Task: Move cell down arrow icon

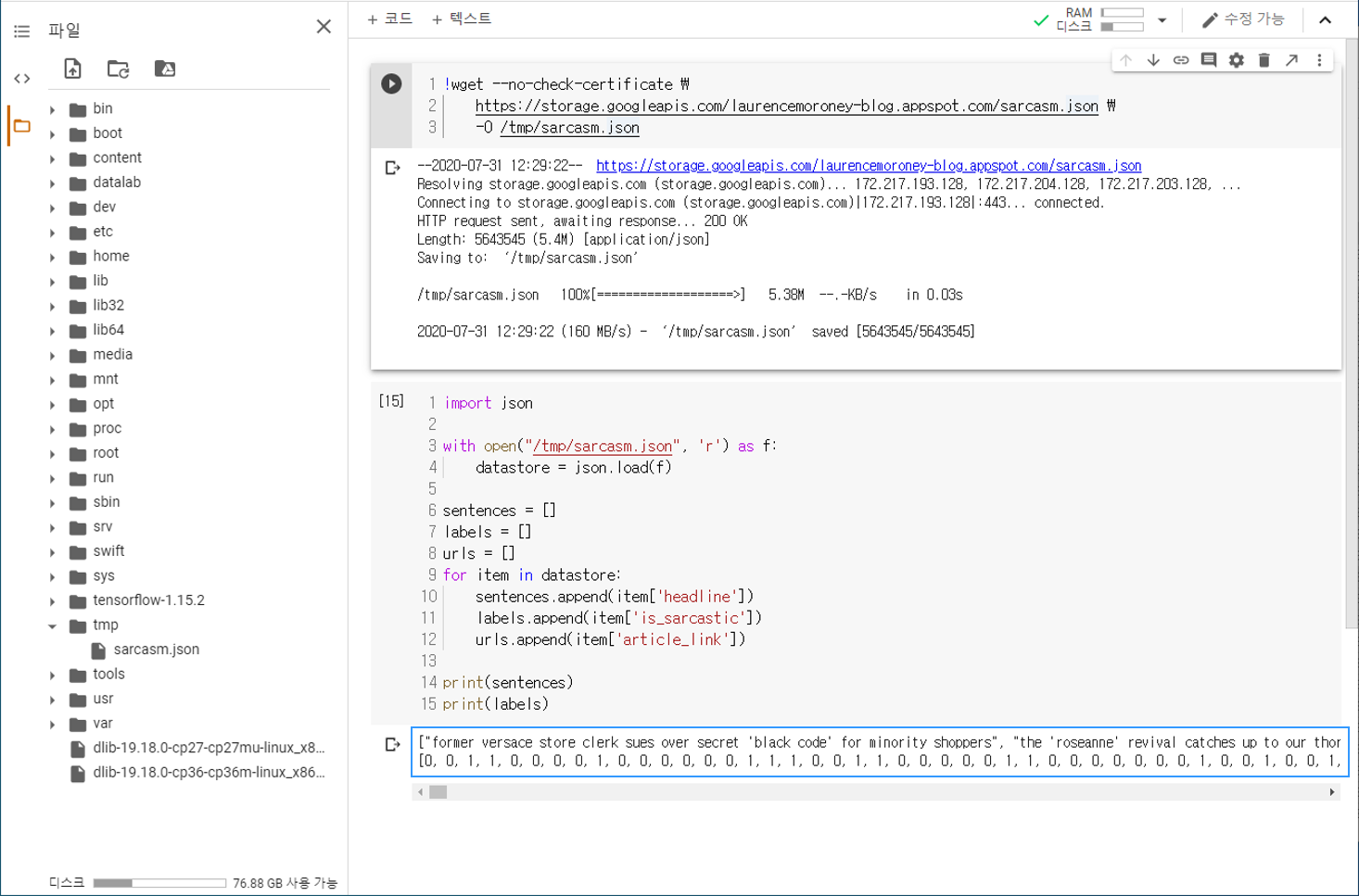Action: (1153, 60)
